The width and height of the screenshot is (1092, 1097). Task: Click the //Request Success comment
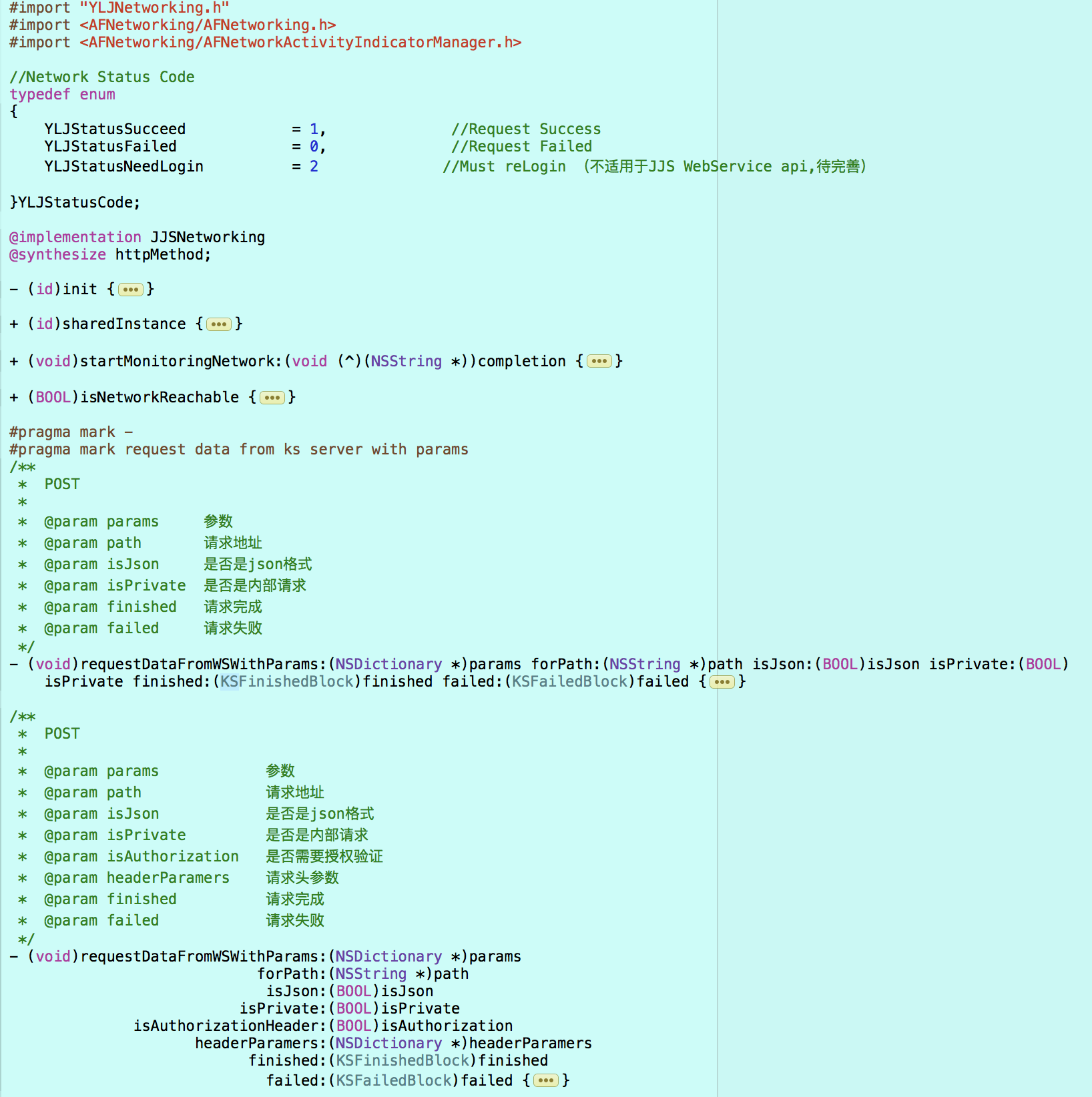coord(526,129)
